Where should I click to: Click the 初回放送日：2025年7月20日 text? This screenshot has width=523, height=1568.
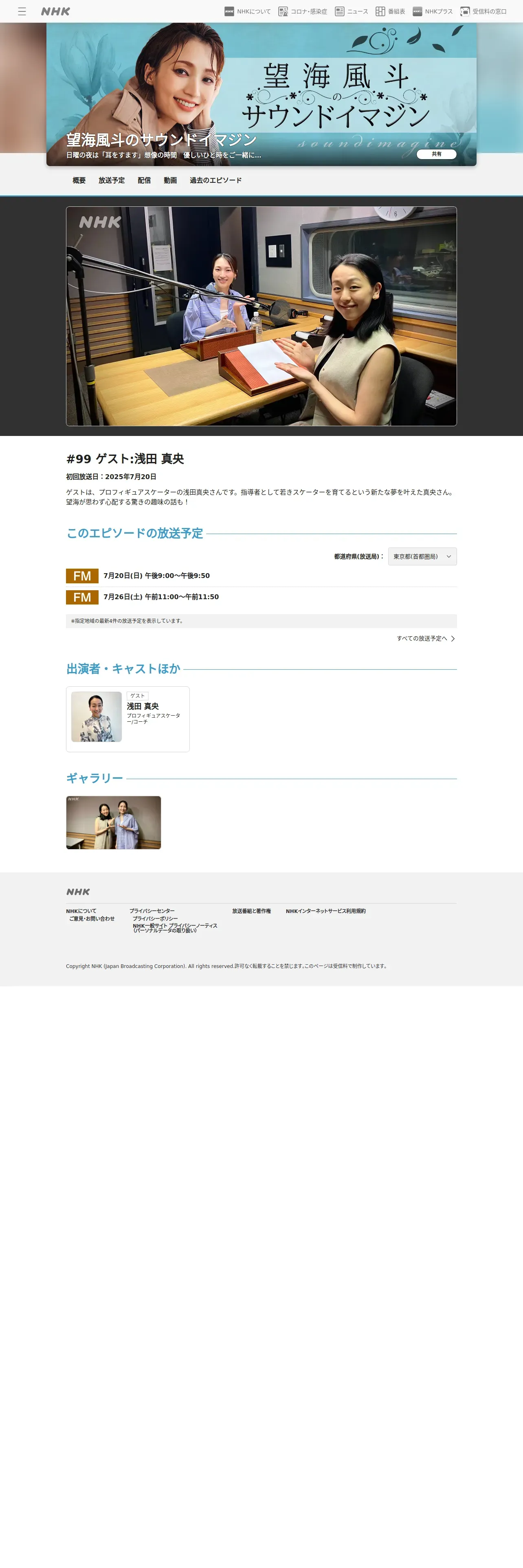coord(112,477)
